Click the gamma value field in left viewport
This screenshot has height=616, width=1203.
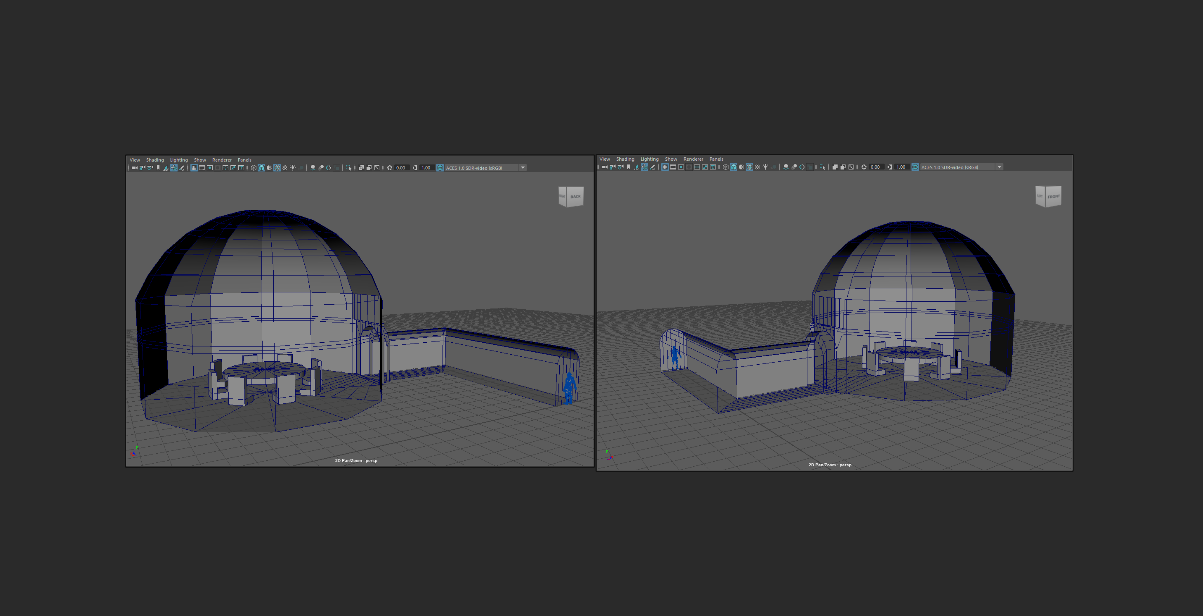coord(426,168)
